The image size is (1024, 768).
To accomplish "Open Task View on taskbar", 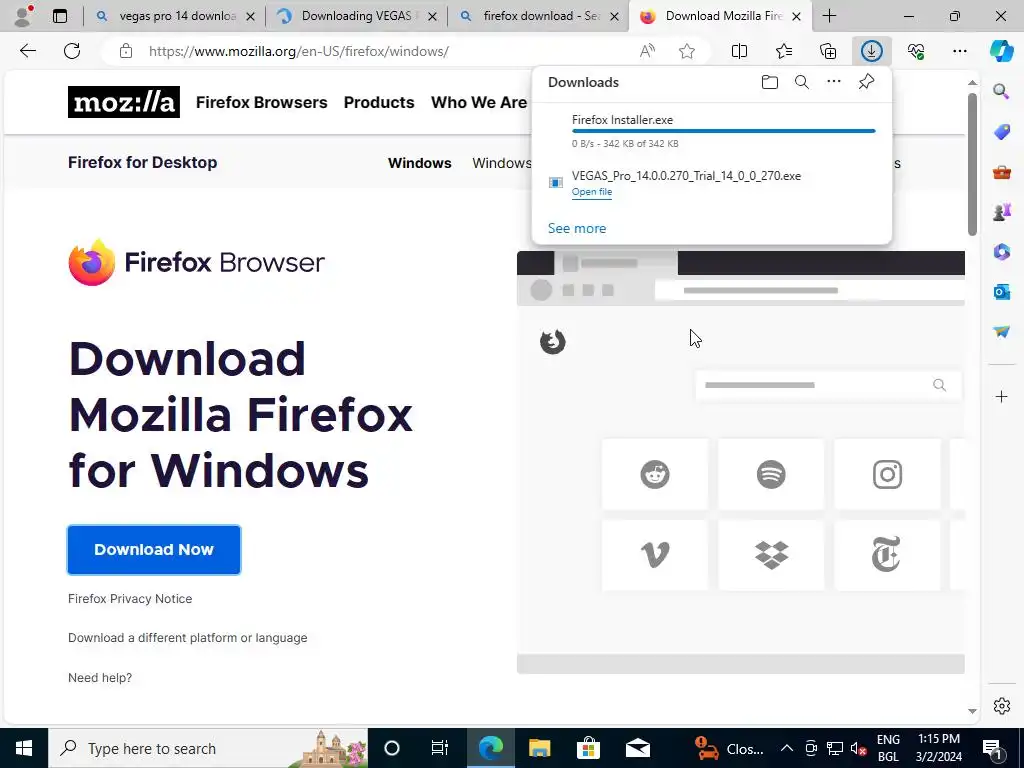I will 440,748.
